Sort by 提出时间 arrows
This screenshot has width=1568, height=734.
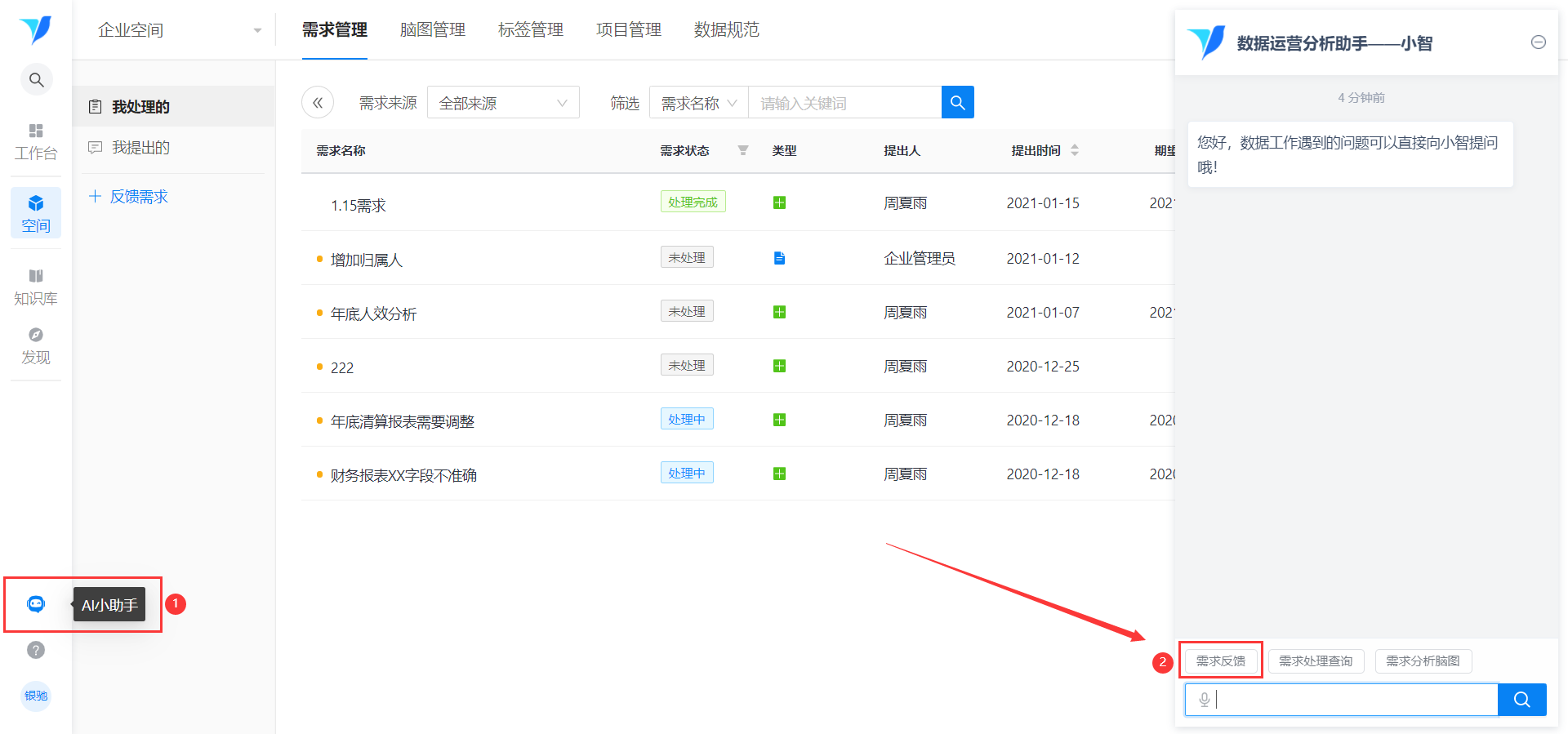click(x=1075, y=150)
